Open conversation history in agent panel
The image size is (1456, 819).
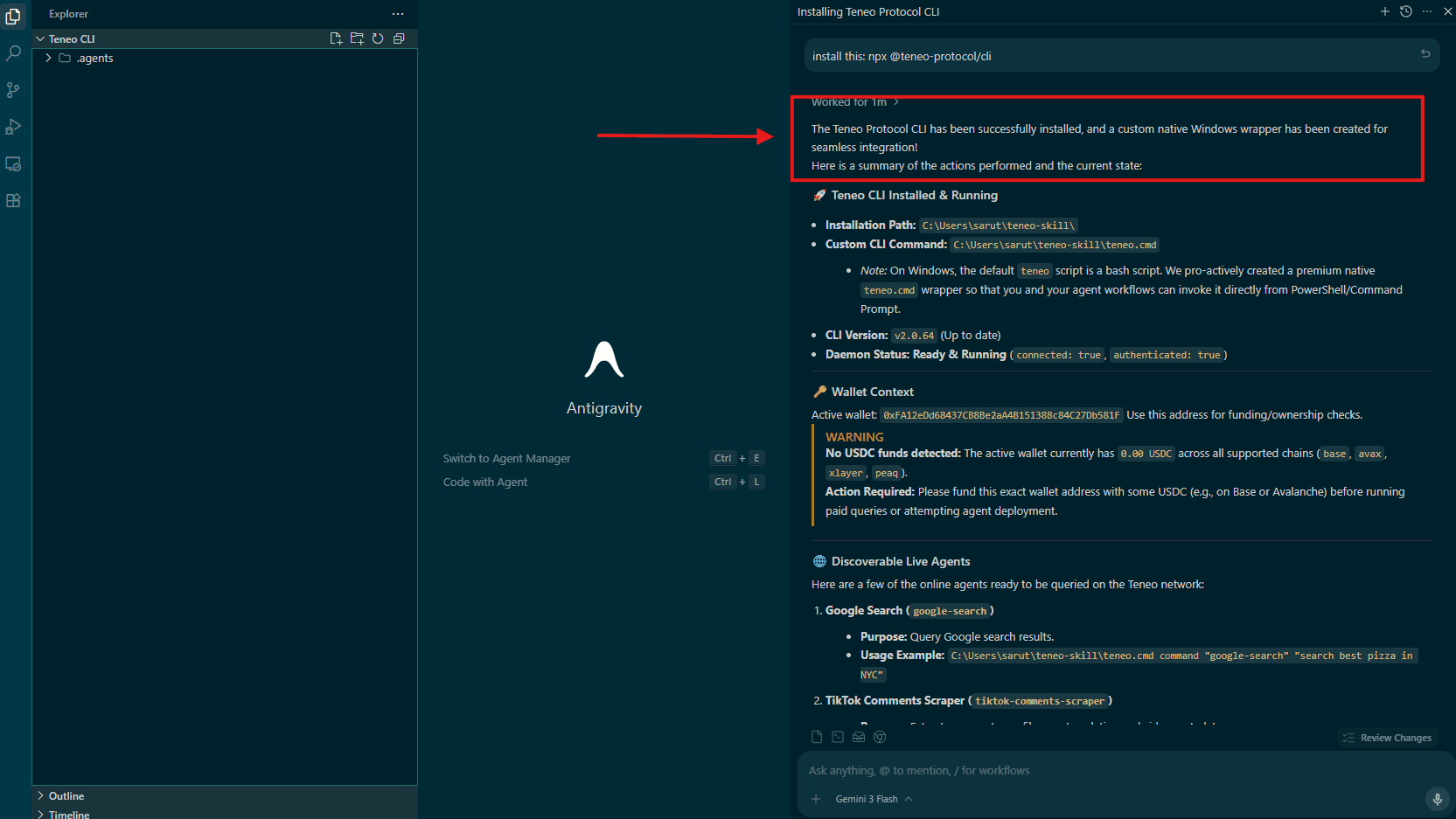[x=1406, y=11]
